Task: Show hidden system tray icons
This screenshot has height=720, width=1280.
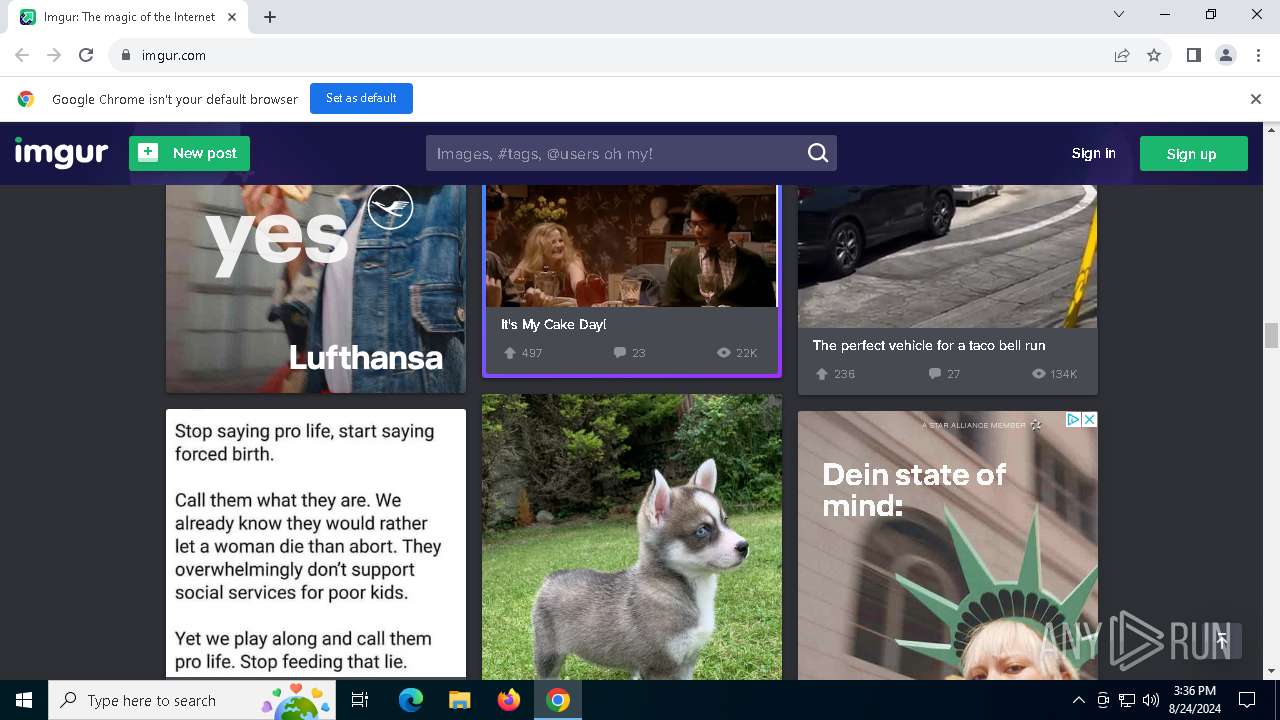Action: pyautogui.click(x=1078, y=700)
